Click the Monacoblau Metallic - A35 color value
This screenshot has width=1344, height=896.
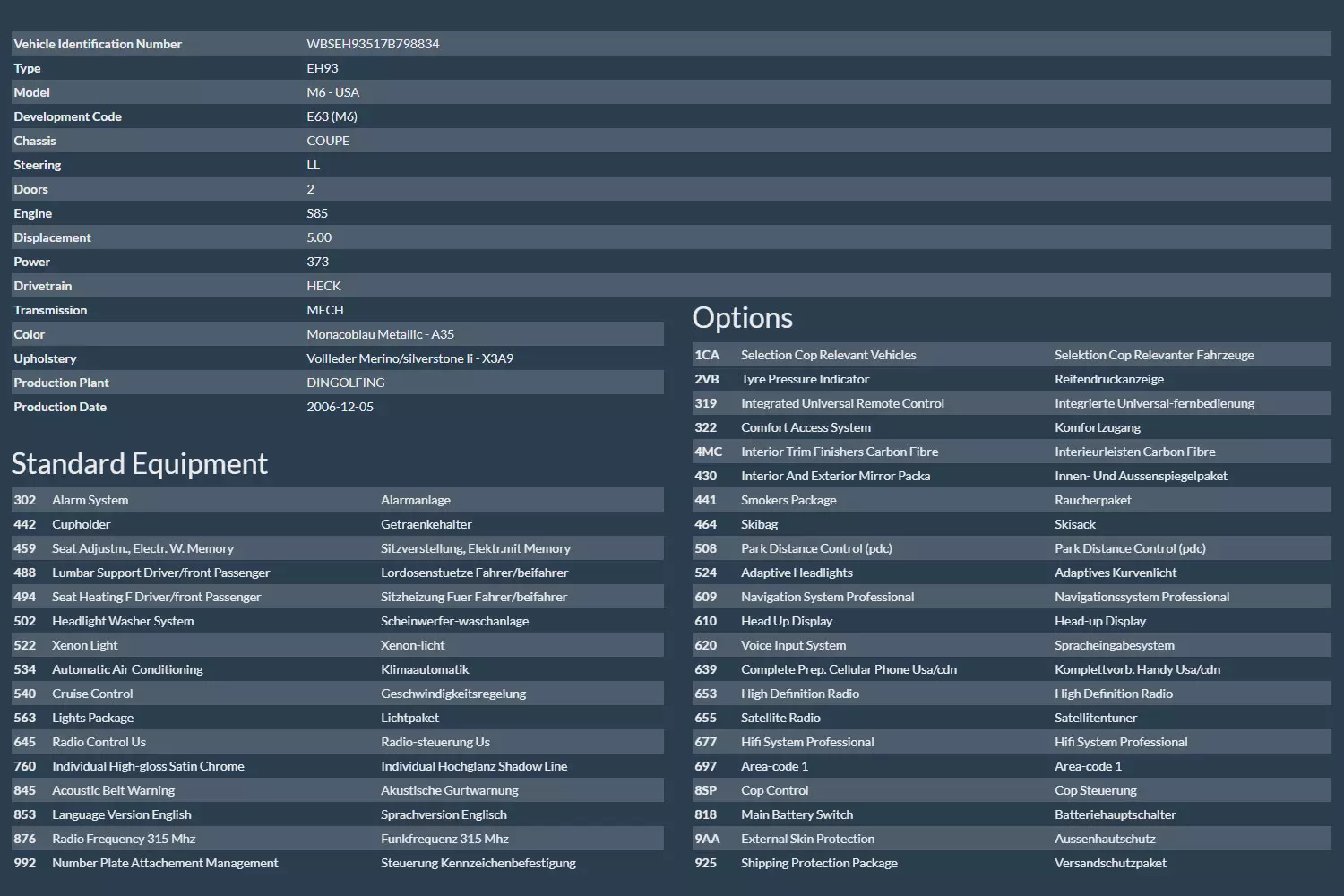pyautogui.click(x=380, y=334)
